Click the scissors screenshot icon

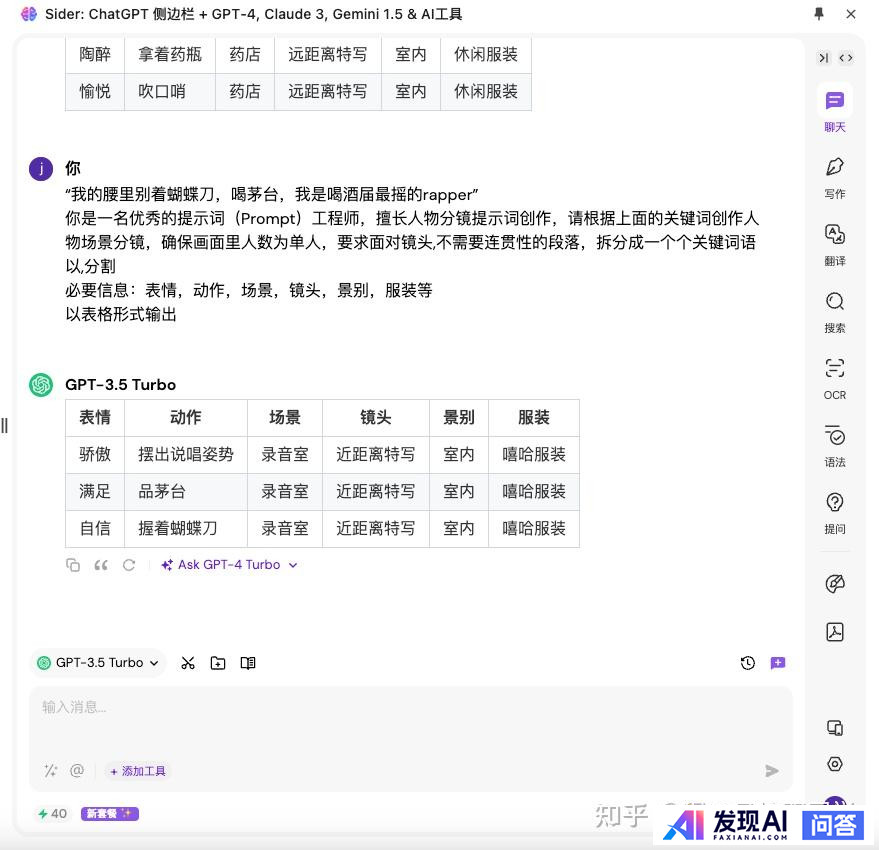[188, 663]
